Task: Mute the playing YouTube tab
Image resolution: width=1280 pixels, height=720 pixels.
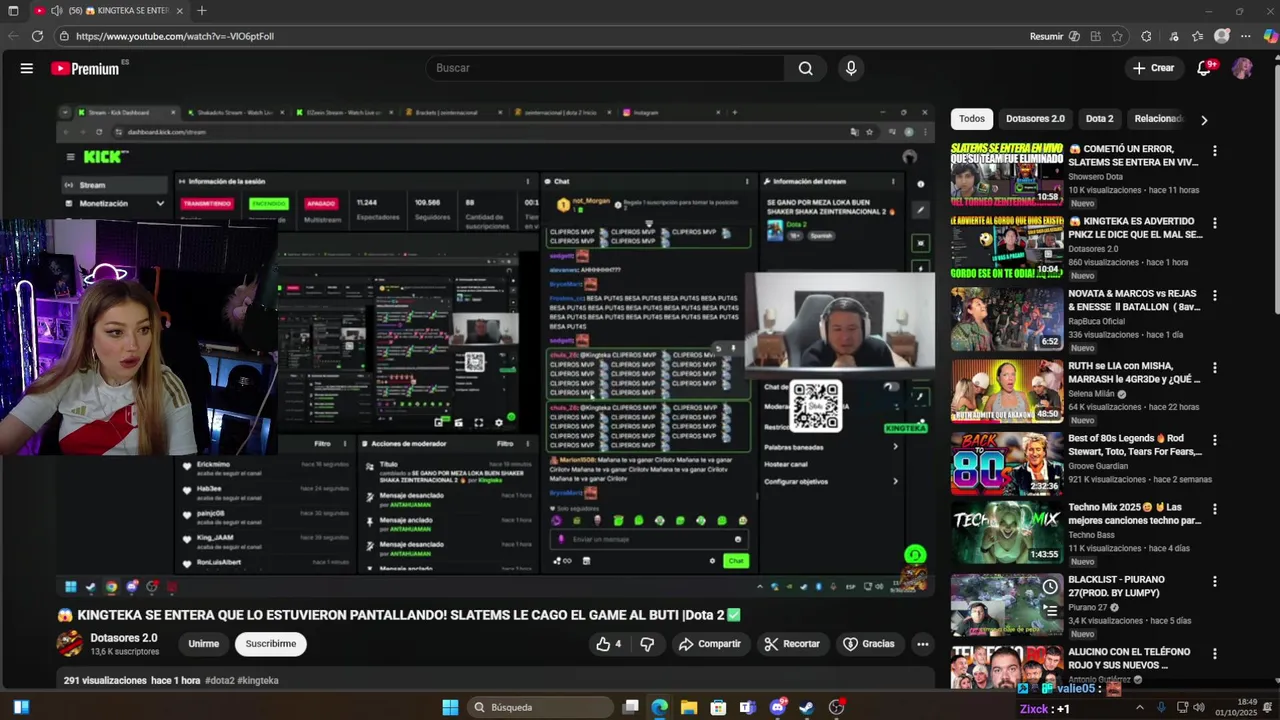Action: tap(58, 11)
